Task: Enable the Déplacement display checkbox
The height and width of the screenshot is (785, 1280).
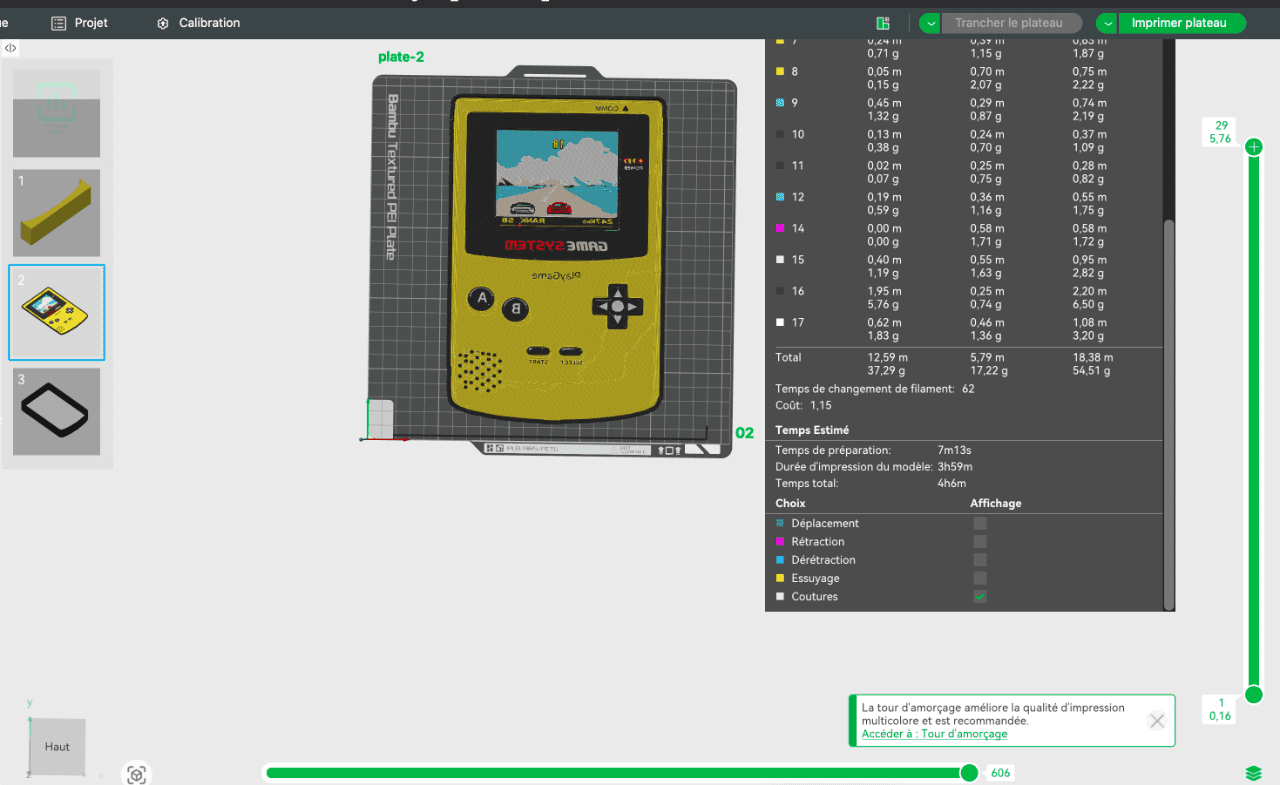Action: (980, 523)
